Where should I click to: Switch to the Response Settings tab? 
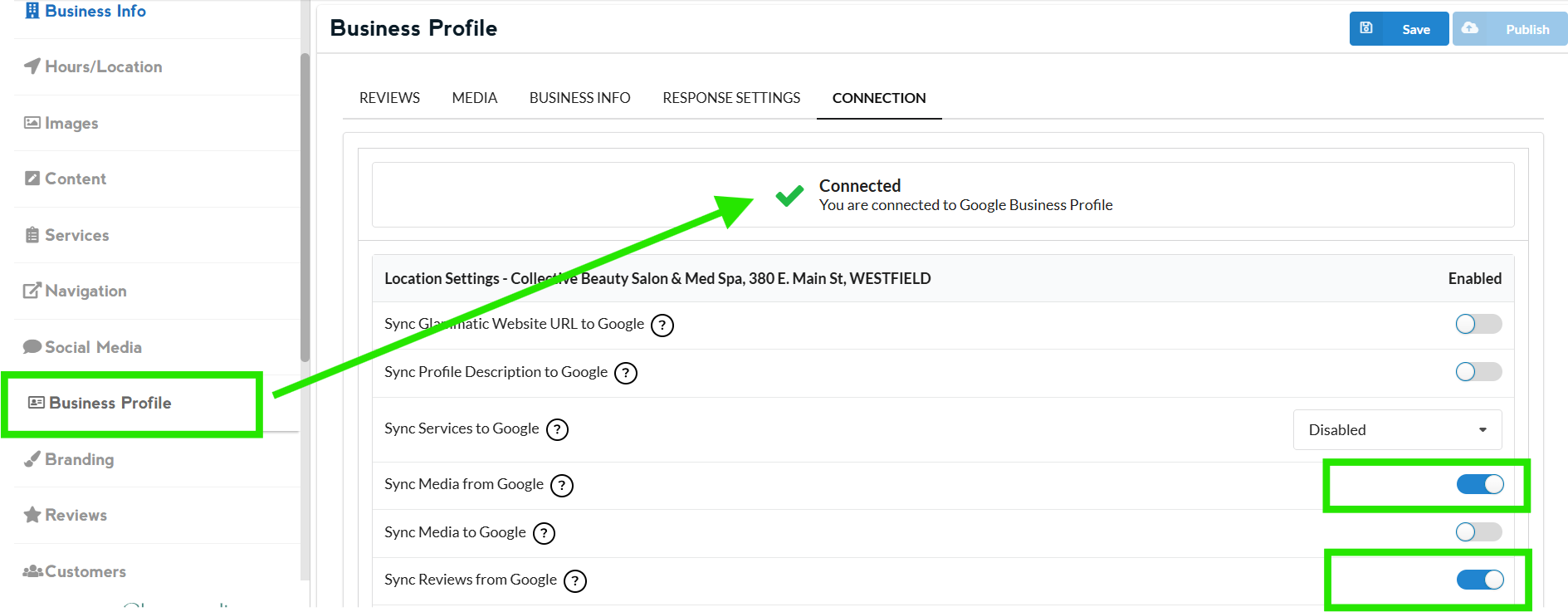[731, 98]
